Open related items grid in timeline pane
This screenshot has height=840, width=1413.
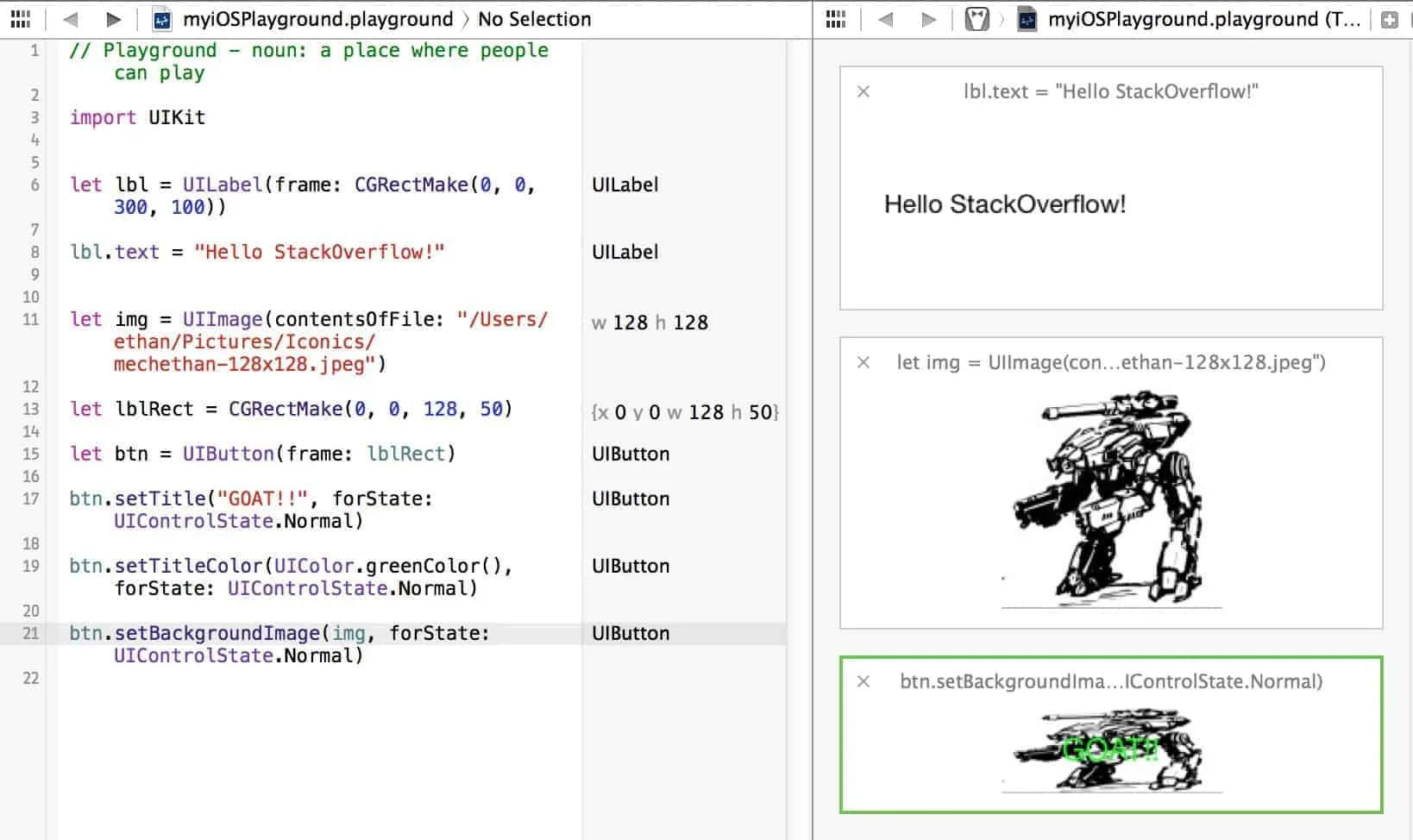tap(836, 19)
